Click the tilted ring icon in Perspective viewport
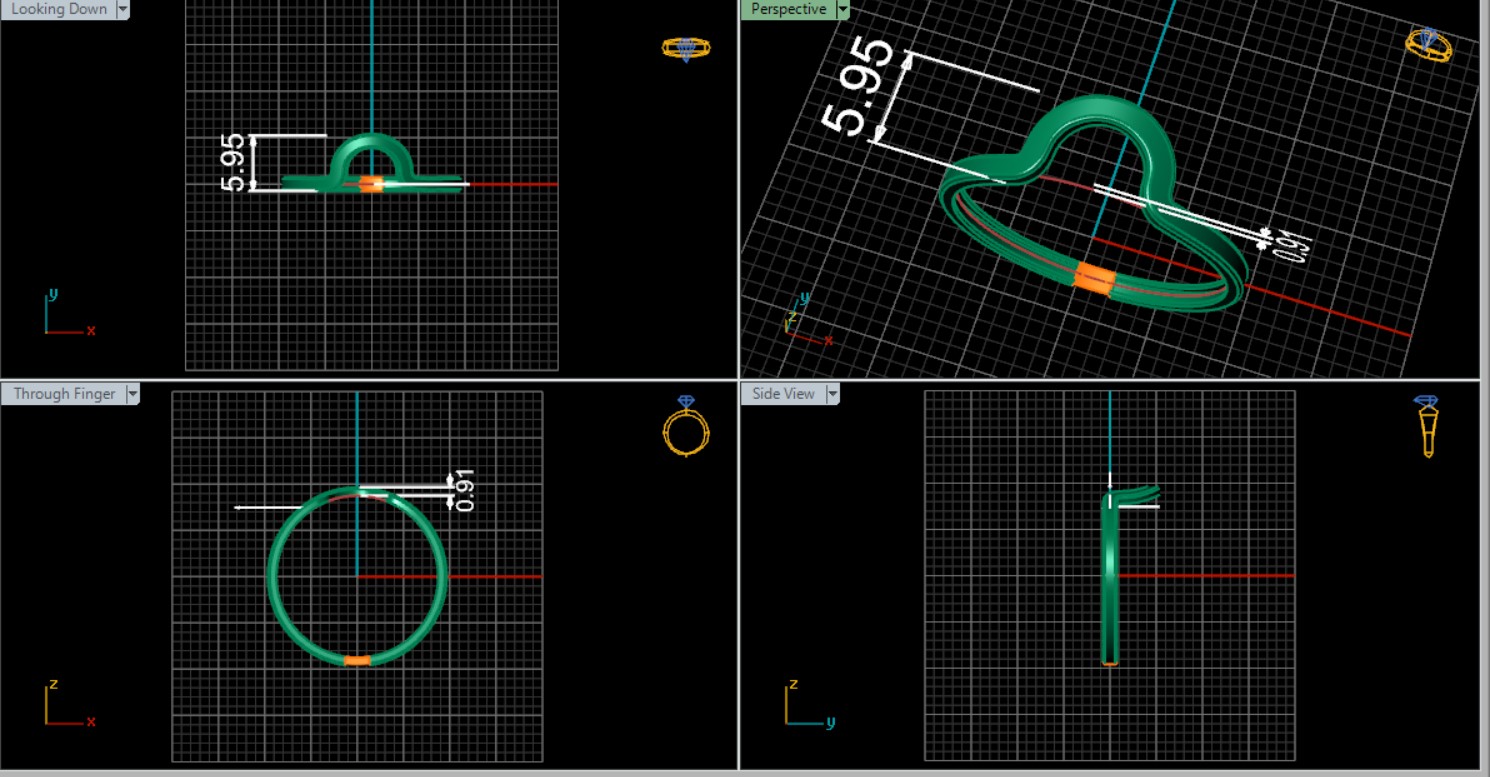Image resolution: width=1490 pixels, height=777 pixels. coord(1428,44)
